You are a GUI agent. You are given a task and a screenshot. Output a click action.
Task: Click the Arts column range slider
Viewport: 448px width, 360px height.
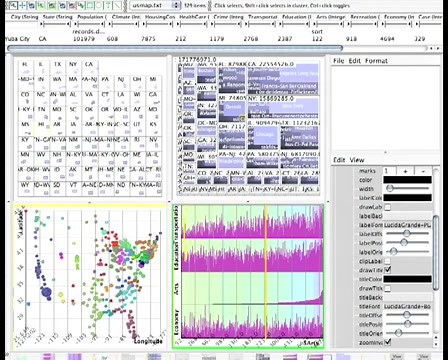(x=329, y=24)
